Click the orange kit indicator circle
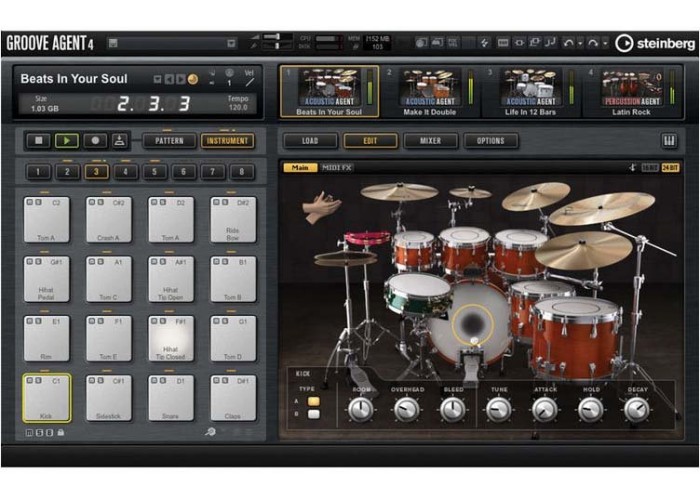 click(193, 79)
